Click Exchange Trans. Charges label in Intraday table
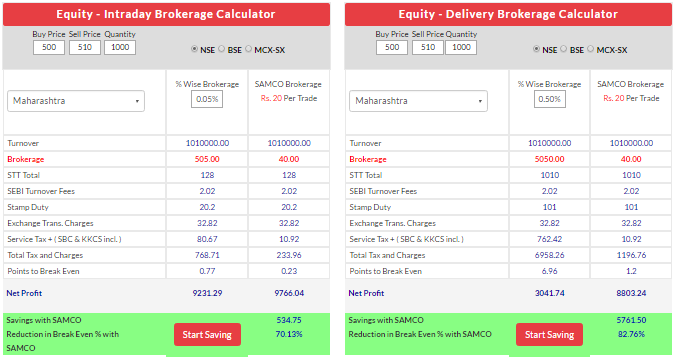The image size is (676, 363). click(50, 223)
